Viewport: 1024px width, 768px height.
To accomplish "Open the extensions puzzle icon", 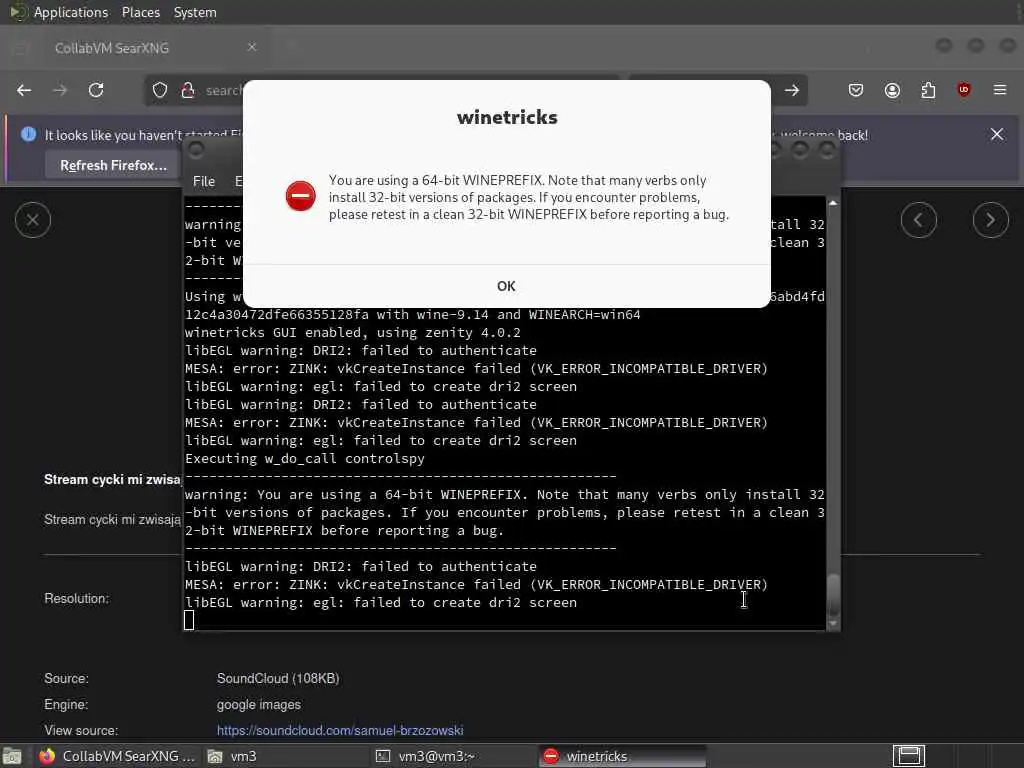I will coord(928,90).
